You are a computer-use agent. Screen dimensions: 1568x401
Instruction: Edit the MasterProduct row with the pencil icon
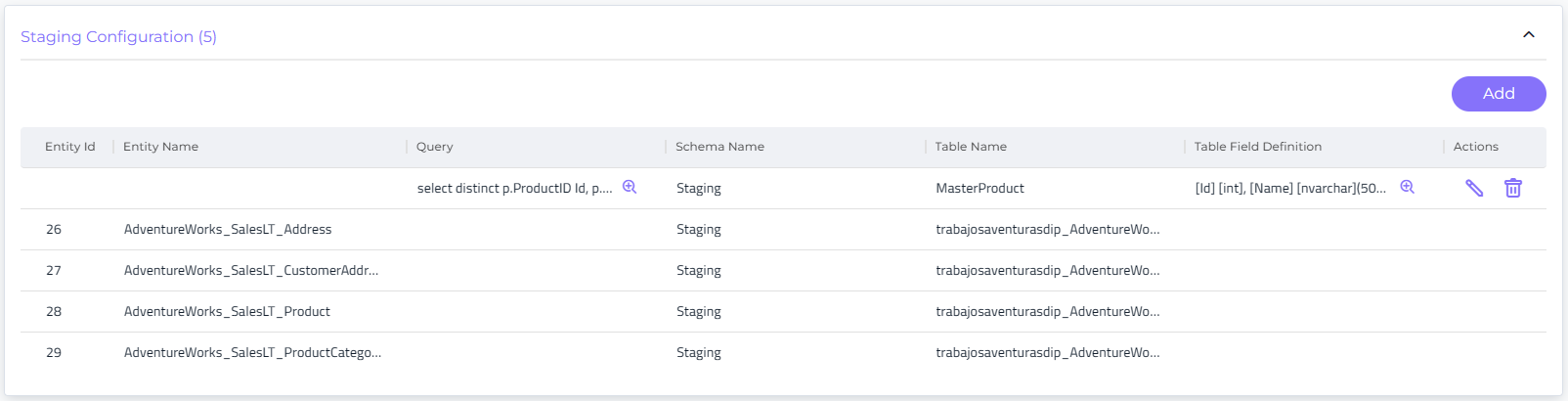coord(1473,188)
